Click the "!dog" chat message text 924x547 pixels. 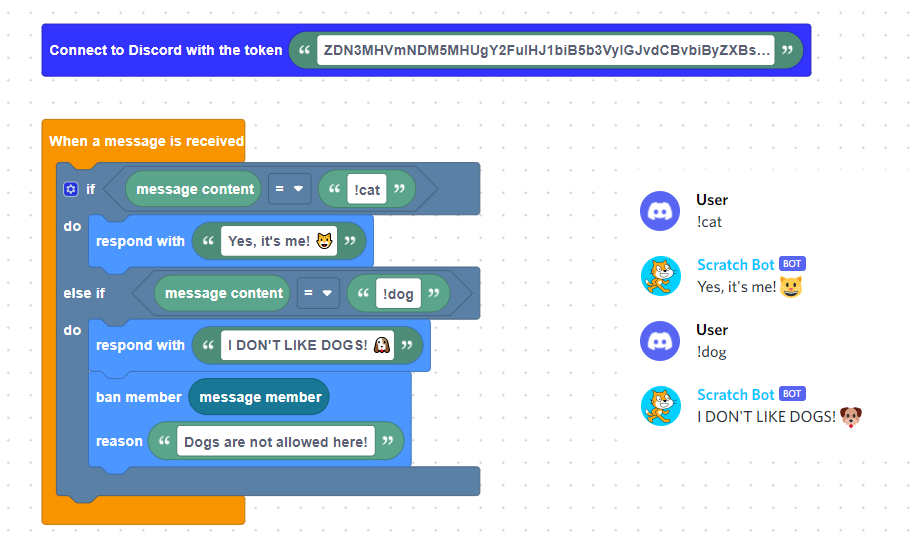tap(711, 352)
